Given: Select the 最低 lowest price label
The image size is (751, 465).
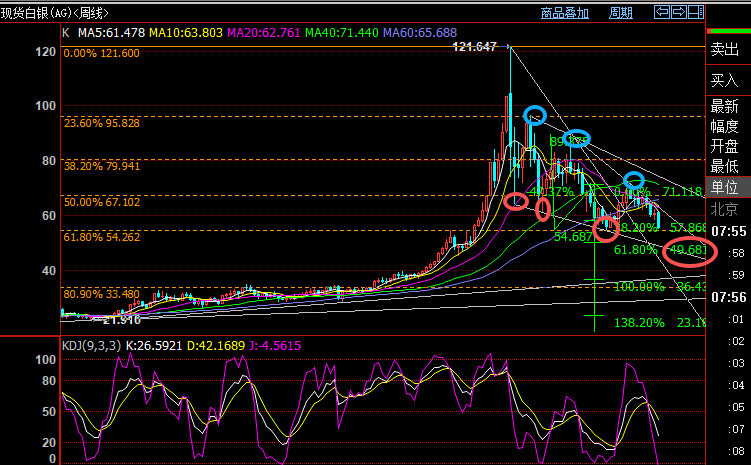Looking at the screenshot, I should [x=724, y=166].
